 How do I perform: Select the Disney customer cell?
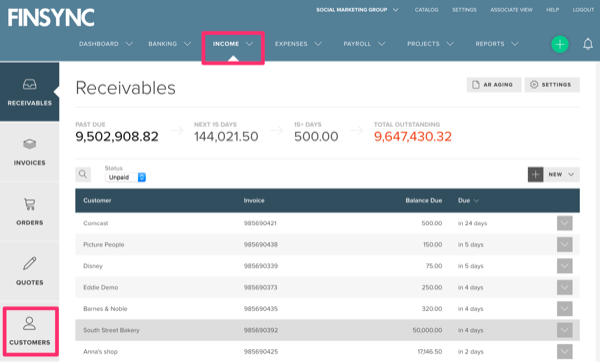[93, 266]
